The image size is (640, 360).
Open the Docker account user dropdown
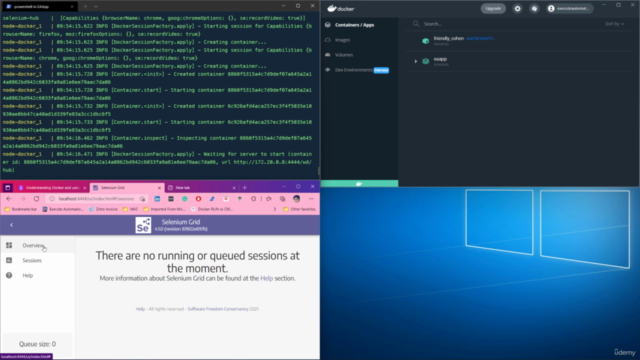point(569,9)
